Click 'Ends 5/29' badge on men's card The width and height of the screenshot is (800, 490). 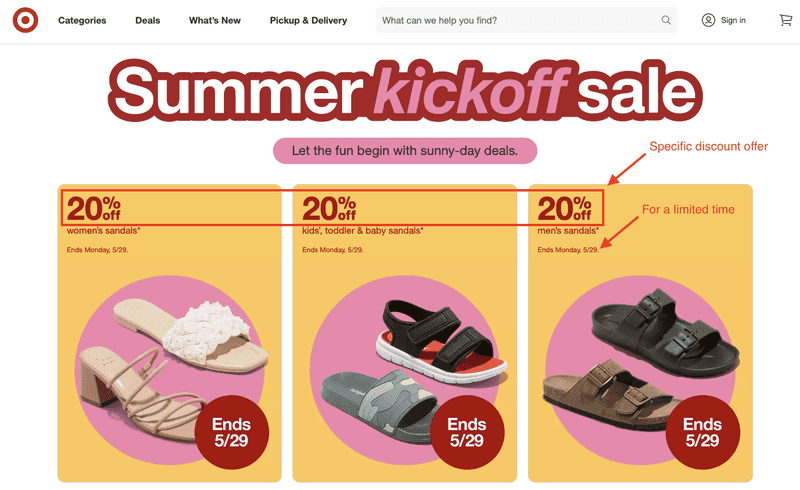point(703,432)
